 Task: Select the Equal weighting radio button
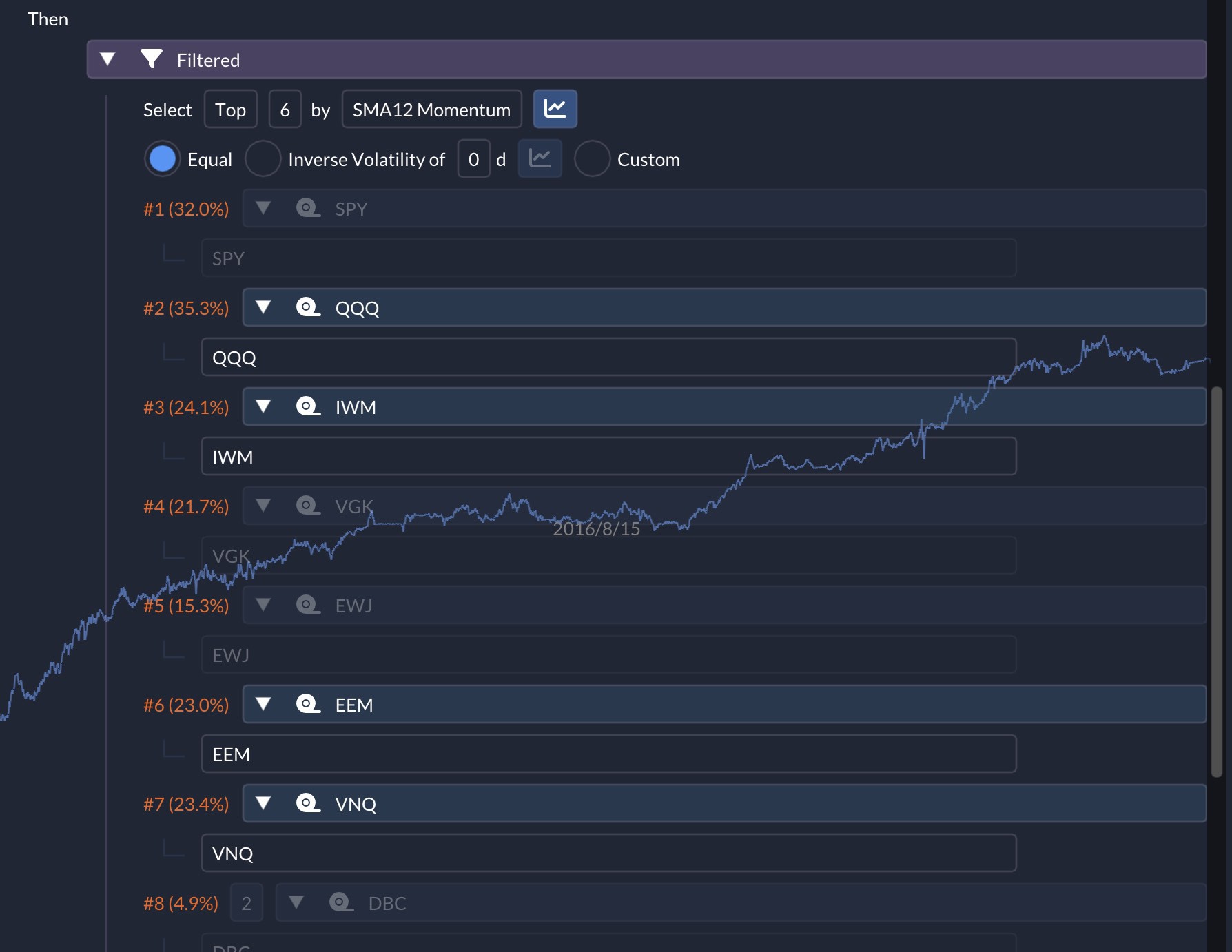[163, 158]
